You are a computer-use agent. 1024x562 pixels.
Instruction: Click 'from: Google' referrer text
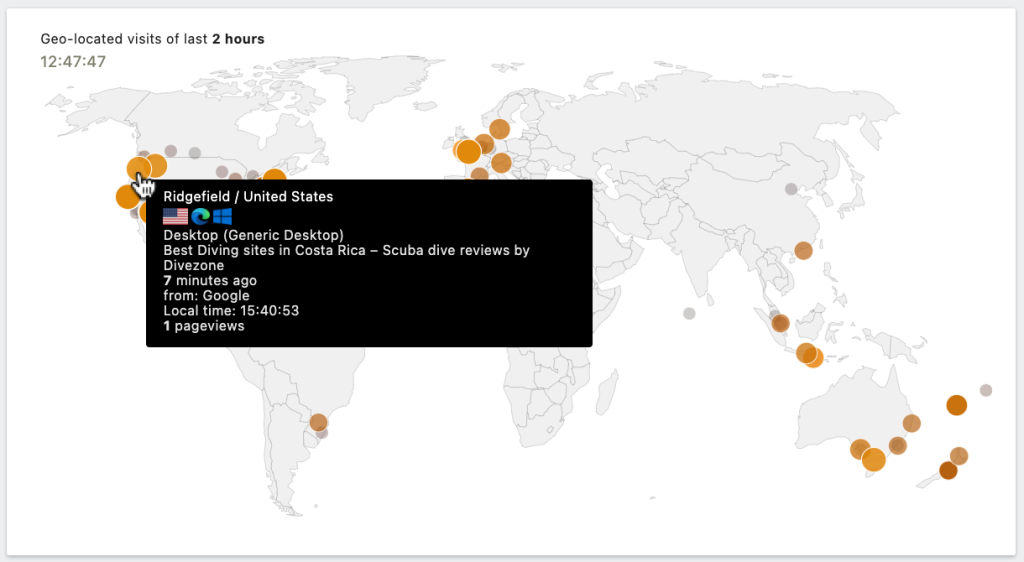tap(206, 296)
